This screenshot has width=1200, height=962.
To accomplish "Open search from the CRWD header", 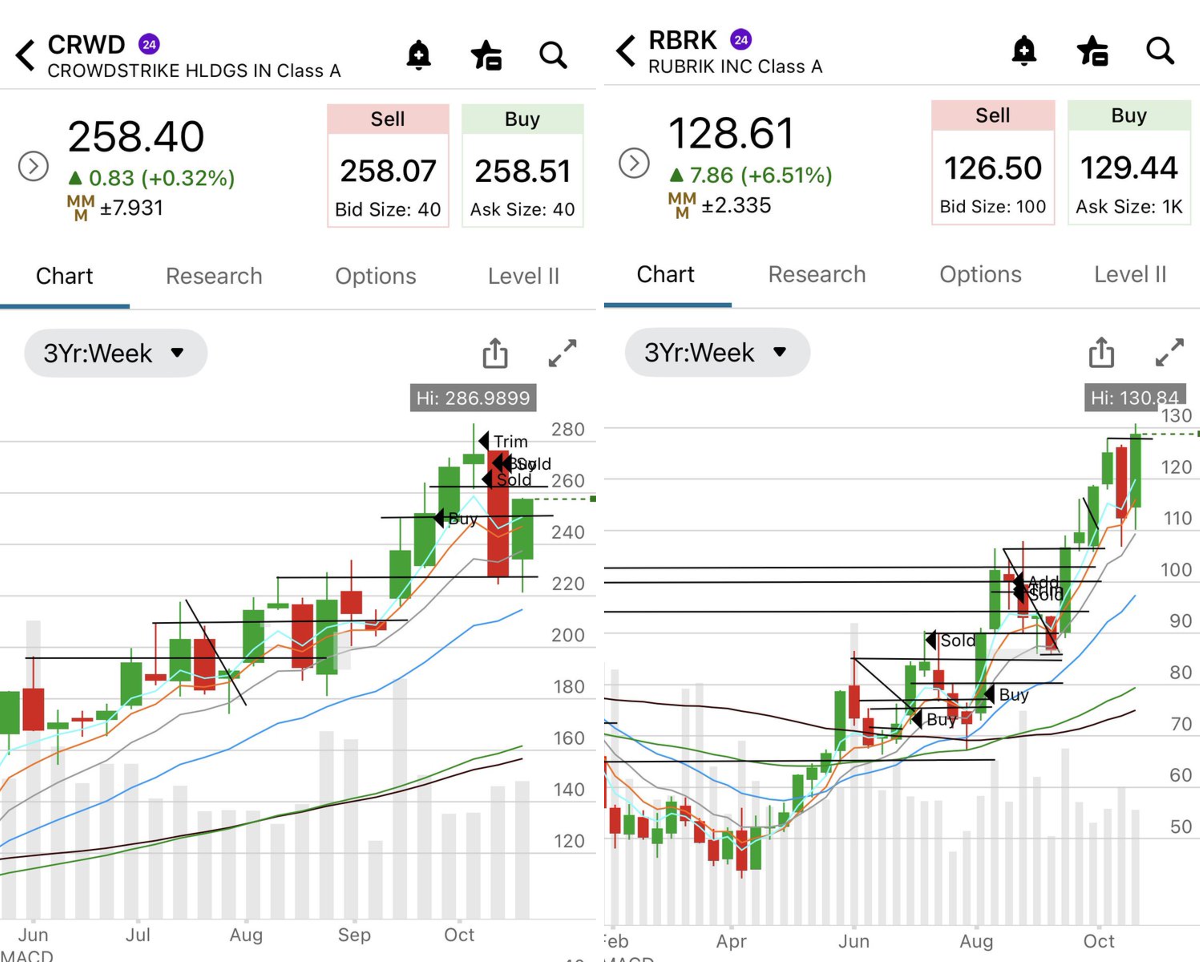I will (x=553, y=54).
